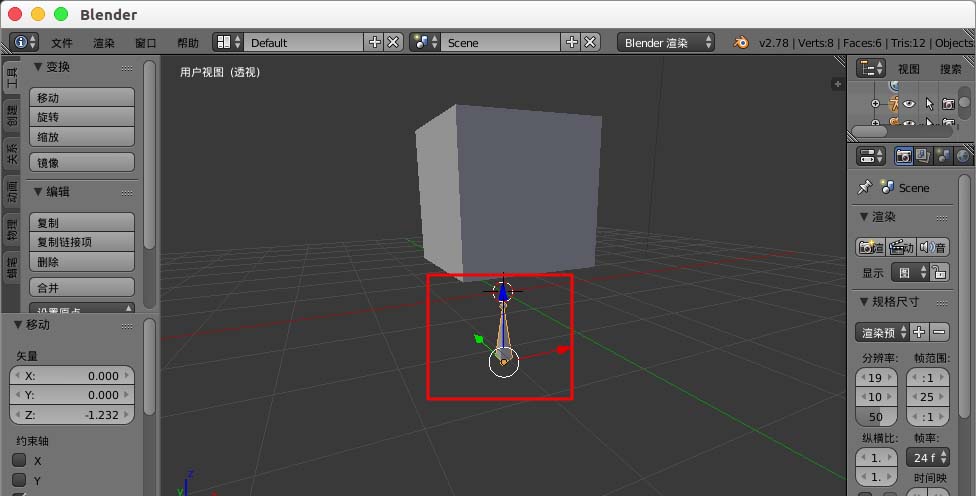Collapse the 规格尺寸 panel

coord(864,301)
